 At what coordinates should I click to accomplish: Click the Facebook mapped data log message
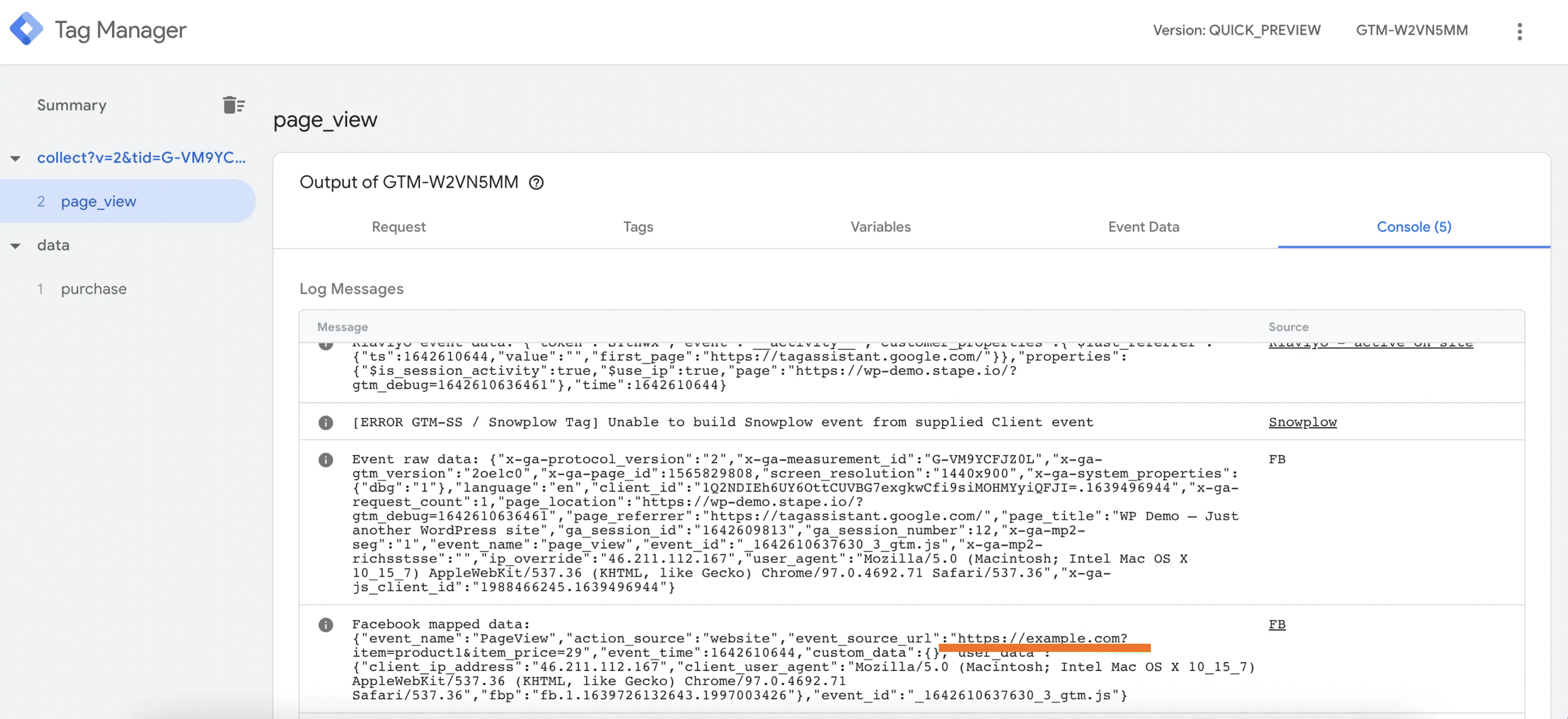pos(803,660)
